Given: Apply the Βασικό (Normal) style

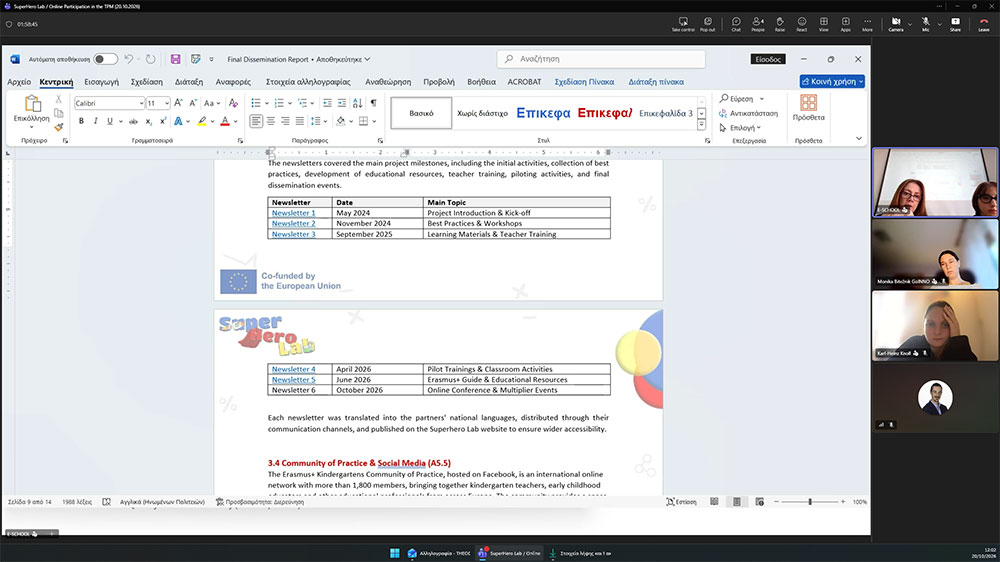Looking at the screenshot, I should click(421, 114).
